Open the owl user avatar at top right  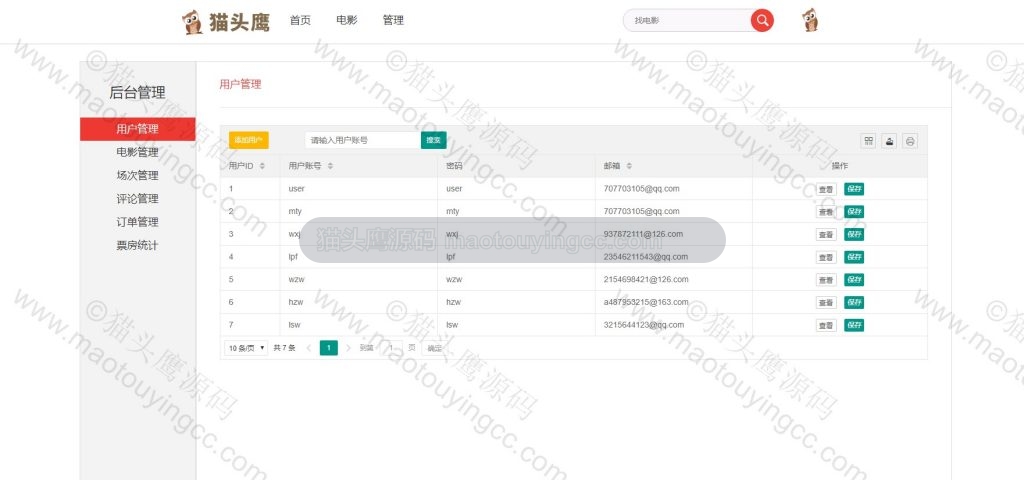(810, 20)
